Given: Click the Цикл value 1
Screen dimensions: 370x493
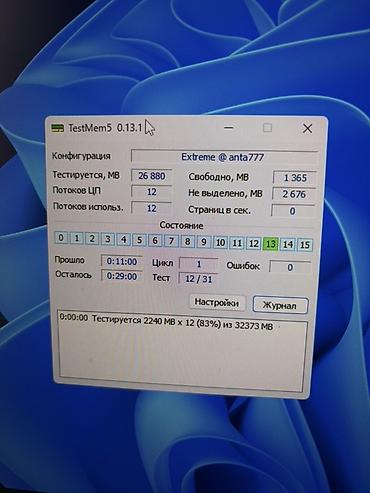Looking at the screenshot, I should 199,264.
